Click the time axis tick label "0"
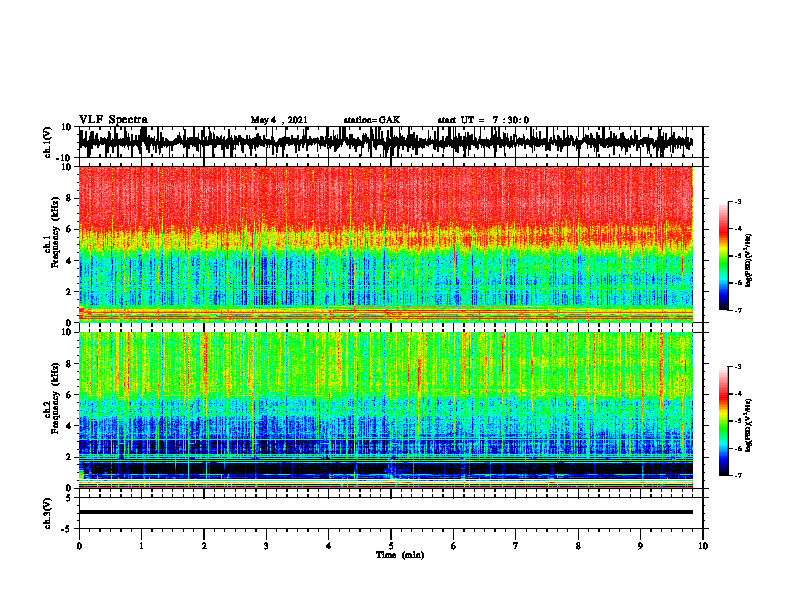792x612 pixels. (79, 546)
